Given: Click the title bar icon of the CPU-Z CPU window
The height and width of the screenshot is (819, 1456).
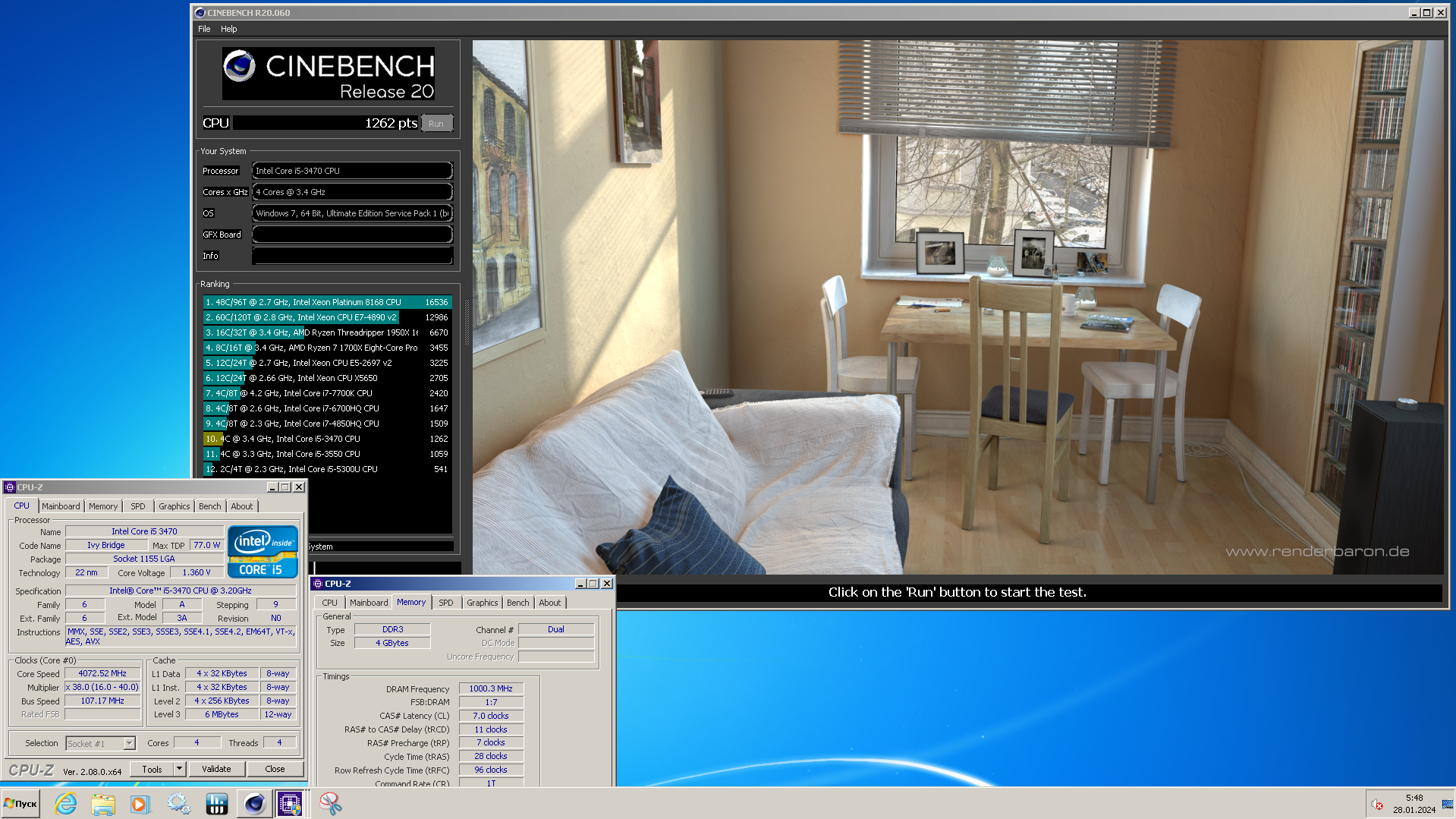Looking at the screenshot, I should 10,487.
